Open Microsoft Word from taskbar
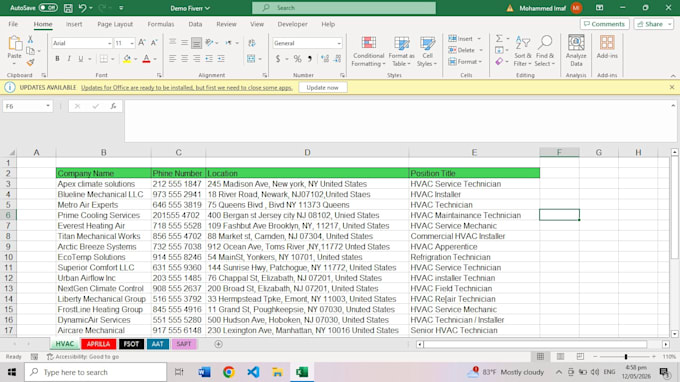 pos(204,372)
